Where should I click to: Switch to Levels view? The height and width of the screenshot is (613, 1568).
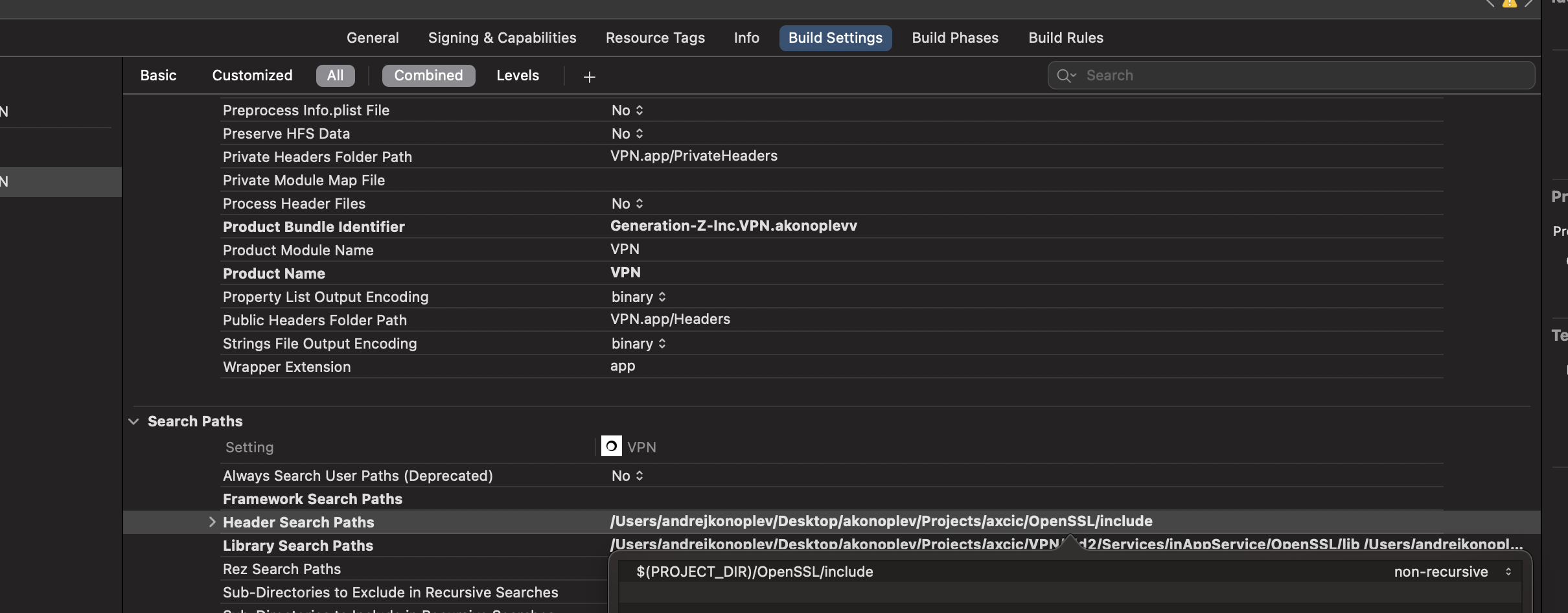tap(517, 76)
